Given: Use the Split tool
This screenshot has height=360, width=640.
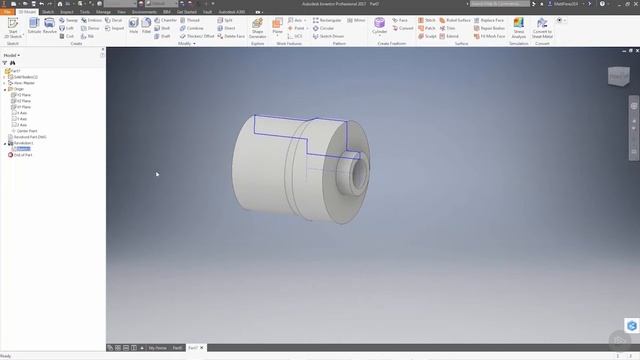Looking at the screenshot, I should click(x=225, y=20).
